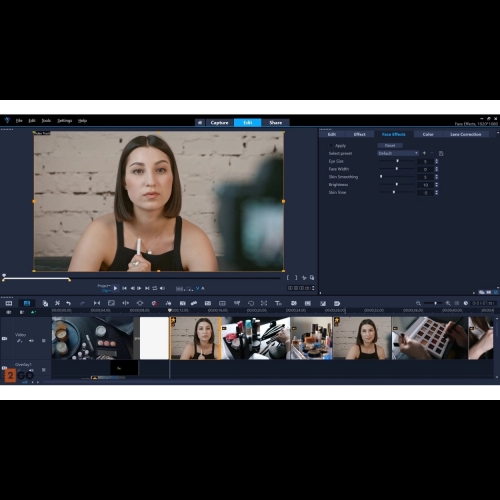The image size is (500, 500).
Task: Switch to the Lens Correction tab
Action: point(466,134)
